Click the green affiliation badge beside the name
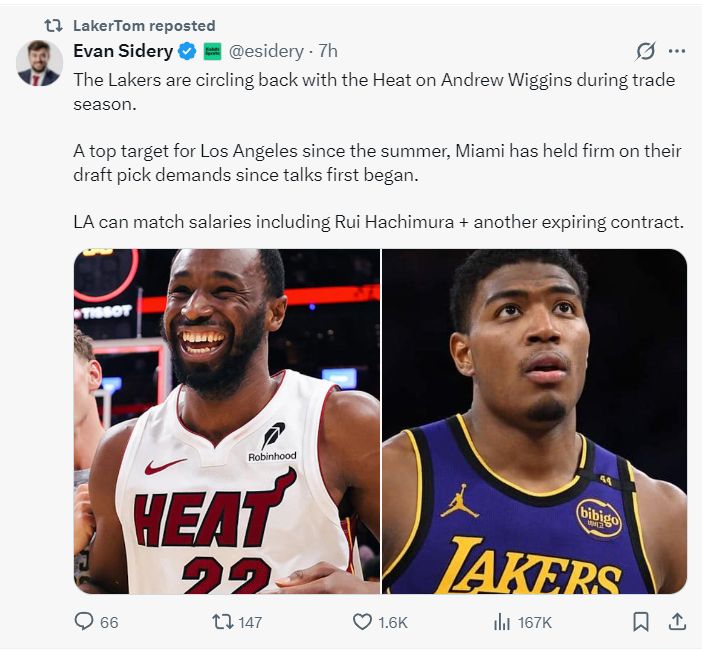Screen dimensions: 702x650 pos(212,51)
